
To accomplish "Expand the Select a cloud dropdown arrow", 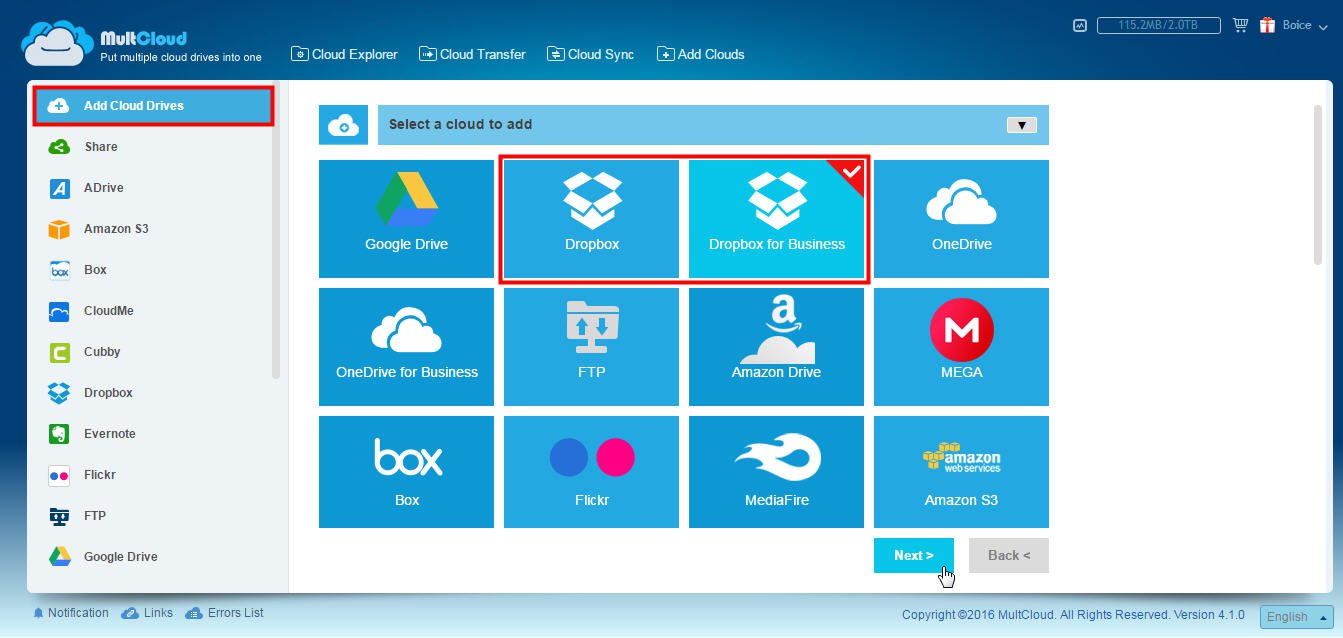I will pyautogui.click(x=1021, y=125).
